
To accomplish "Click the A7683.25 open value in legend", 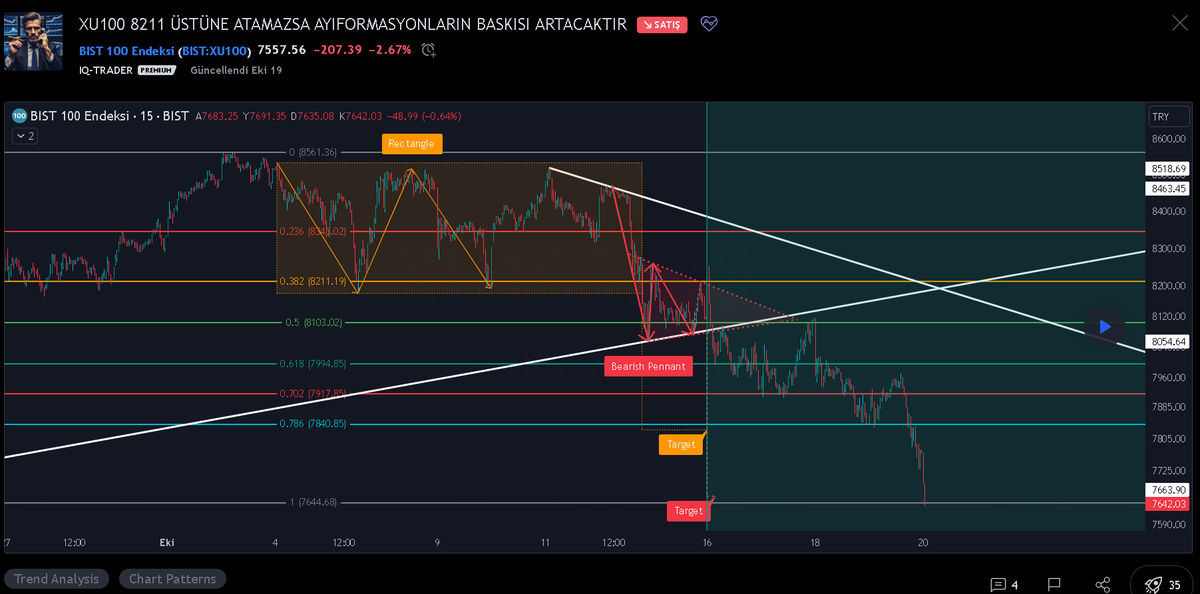I will pyautogui.click(x=219, y=116).
